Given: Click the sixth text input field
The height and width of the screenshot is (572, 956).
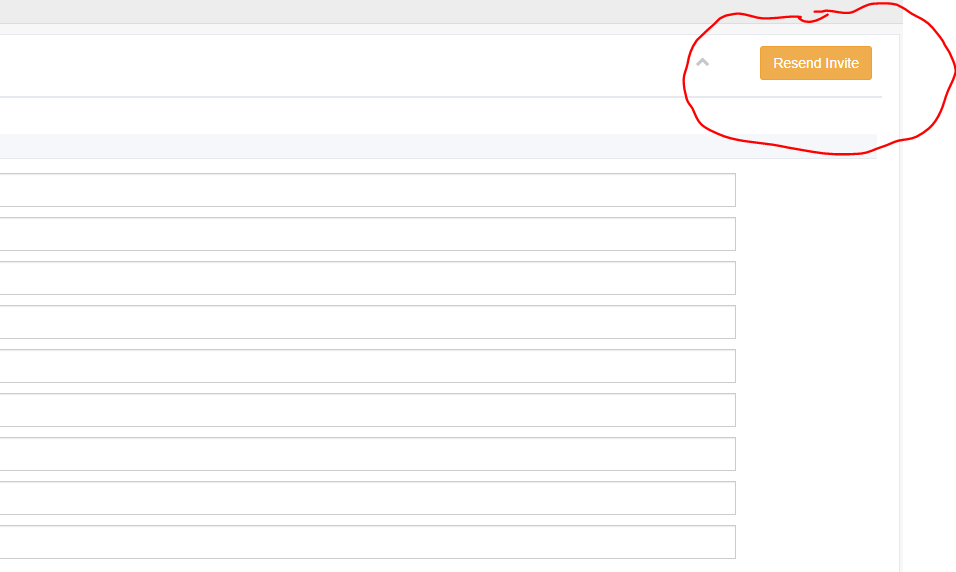Looking at the screenshot, I should (x=367, y=410).
